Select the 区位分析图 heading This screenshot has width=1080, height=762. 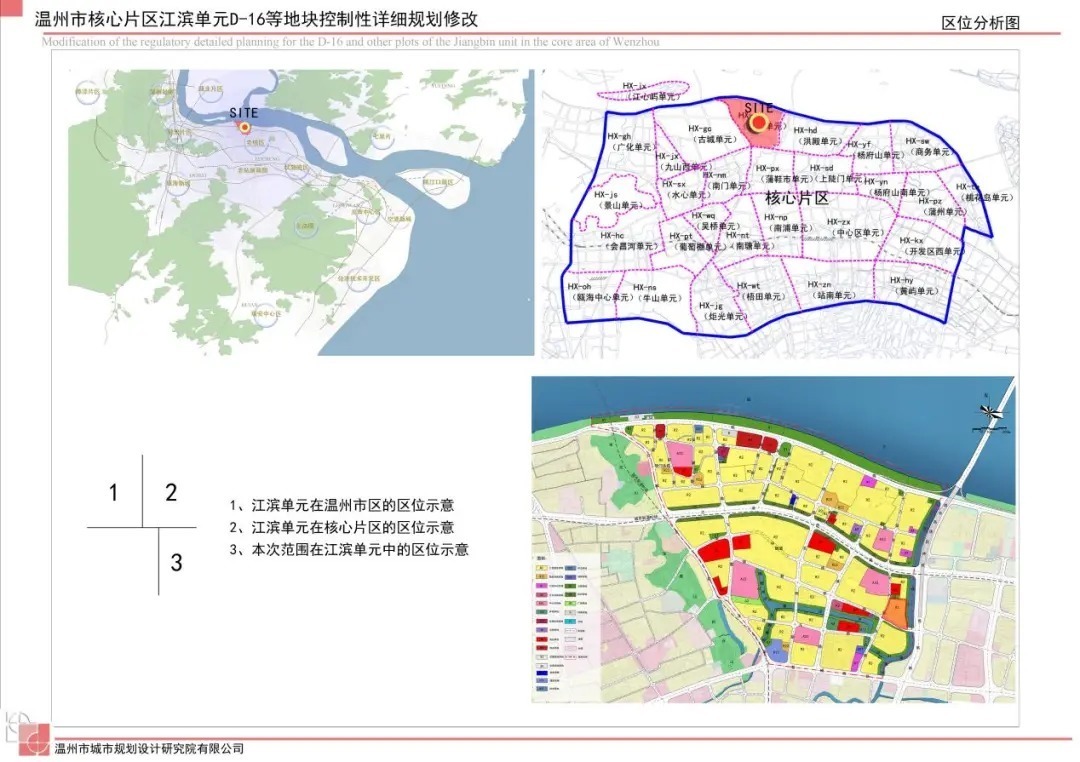980,22
